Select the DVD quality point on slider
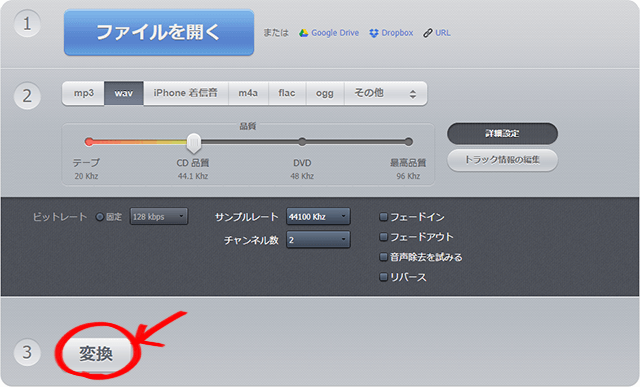Viewport: 640px width, 387px height. tap(302, 142)
